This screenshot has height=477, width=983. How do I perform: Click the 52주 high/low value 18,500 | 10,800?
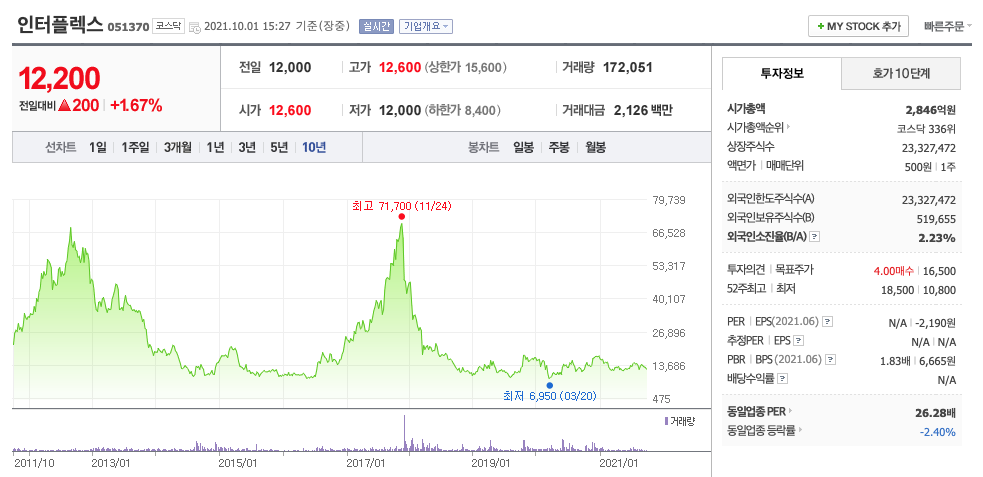(x=920, y=290)
